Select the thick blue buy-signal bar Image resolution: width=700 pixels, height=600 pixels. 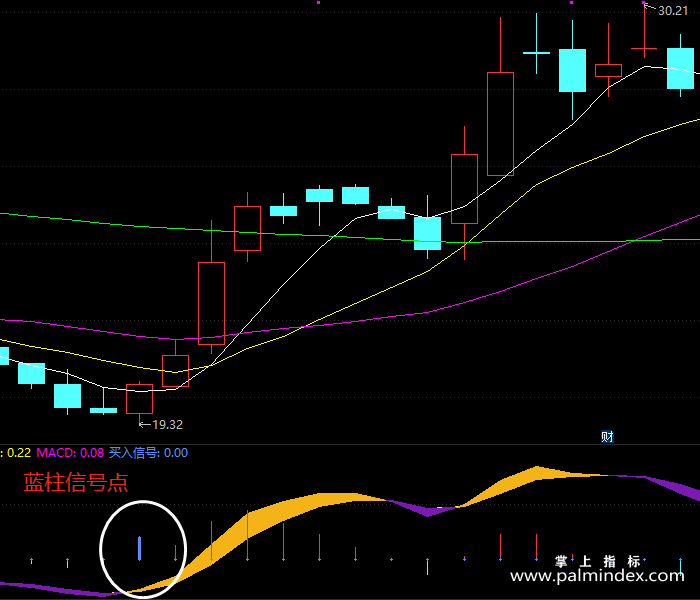140,548
